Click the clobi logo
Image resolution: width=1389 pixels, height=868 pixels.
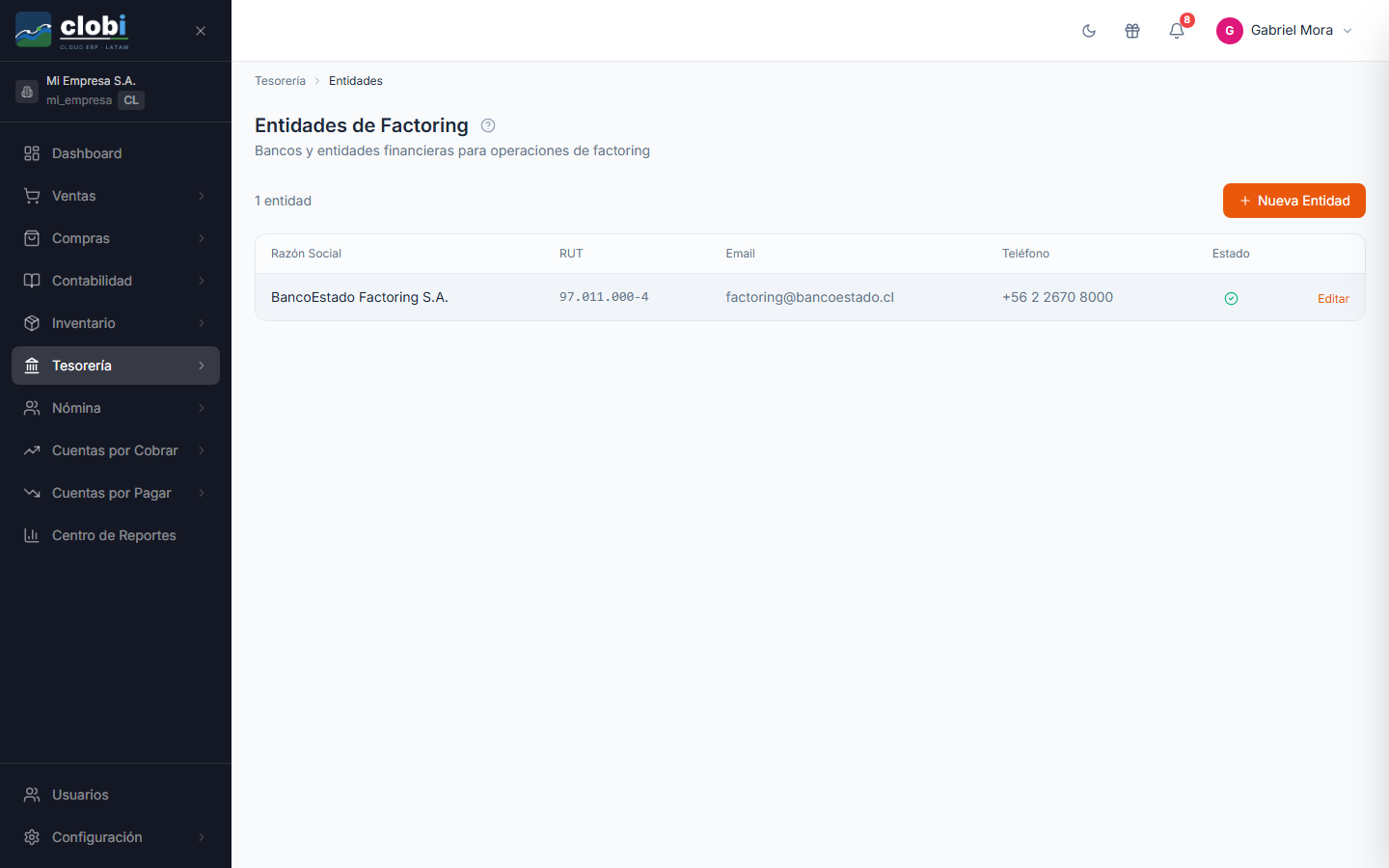pyautogui.click(x=72, y=30)
